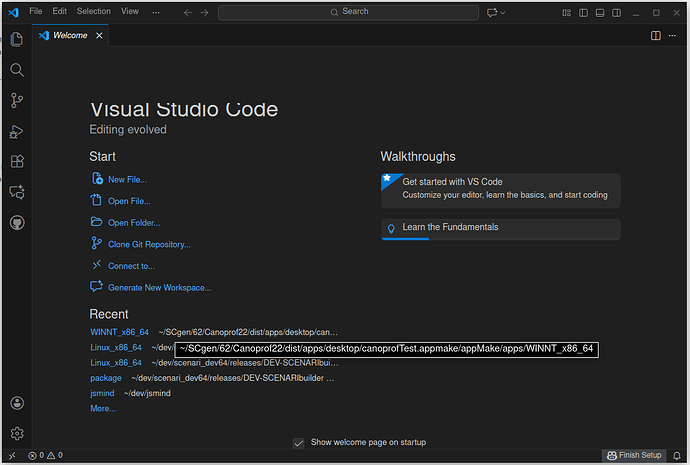Expand the Copilot chat dropdown arrow
Viewport: 690px width, 465px height.
[x=502, y=12]
